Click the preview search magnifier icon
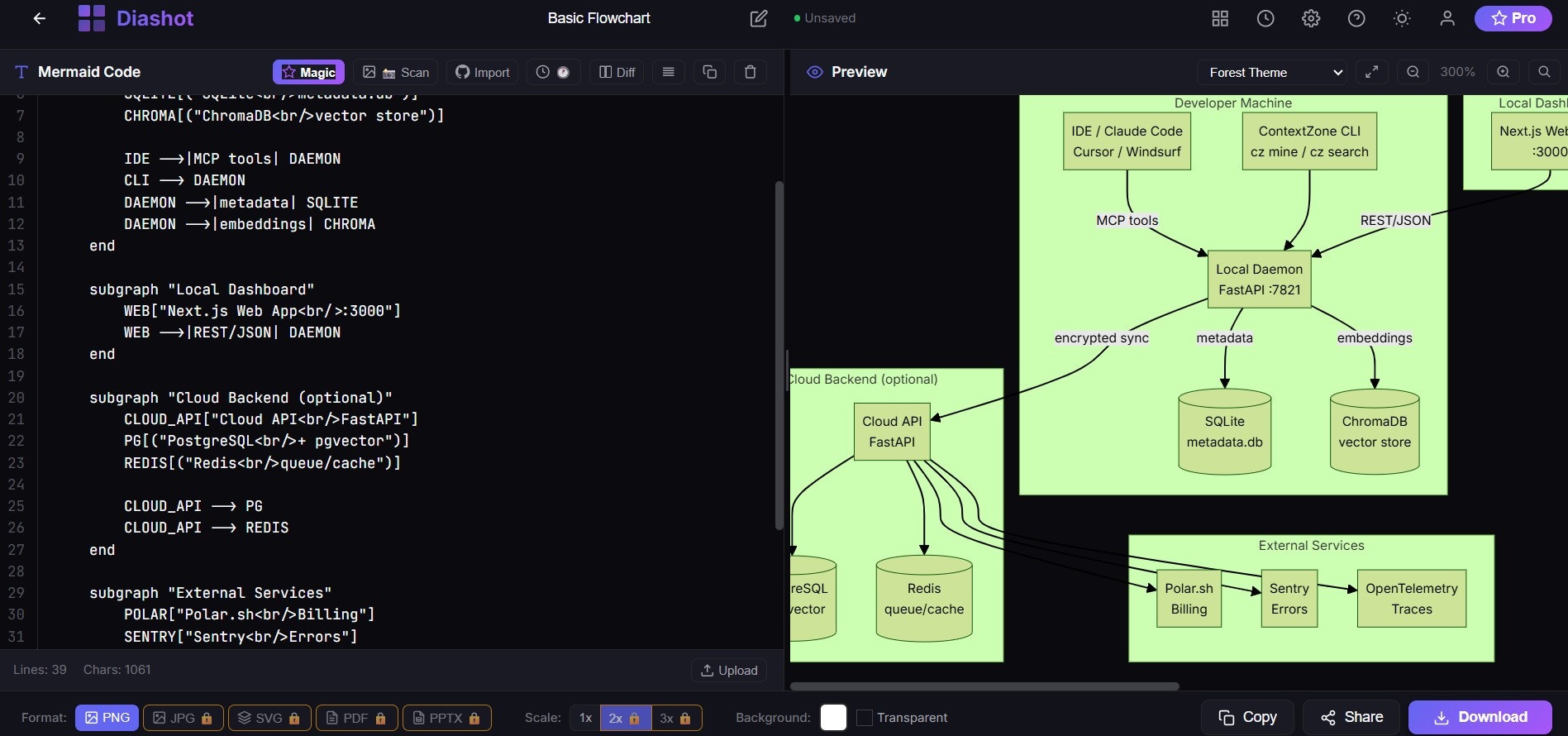The width and height of the screenshot is (1568, 736). point(1544,72)
